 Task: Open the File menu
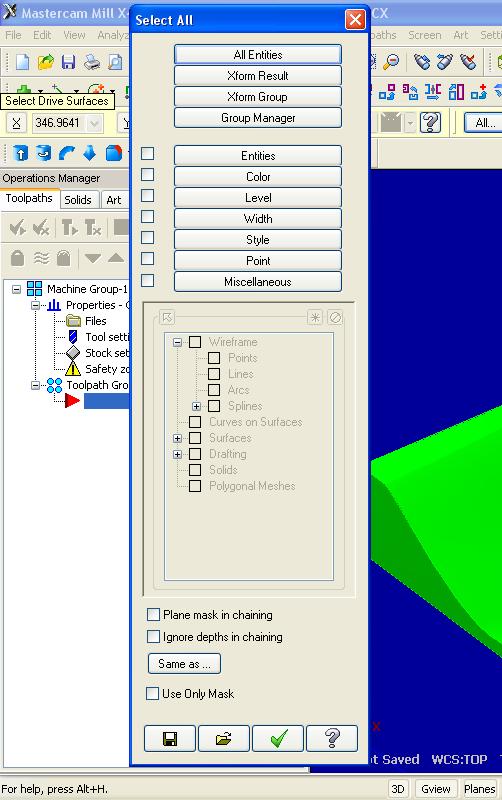[x=13, y=35]
